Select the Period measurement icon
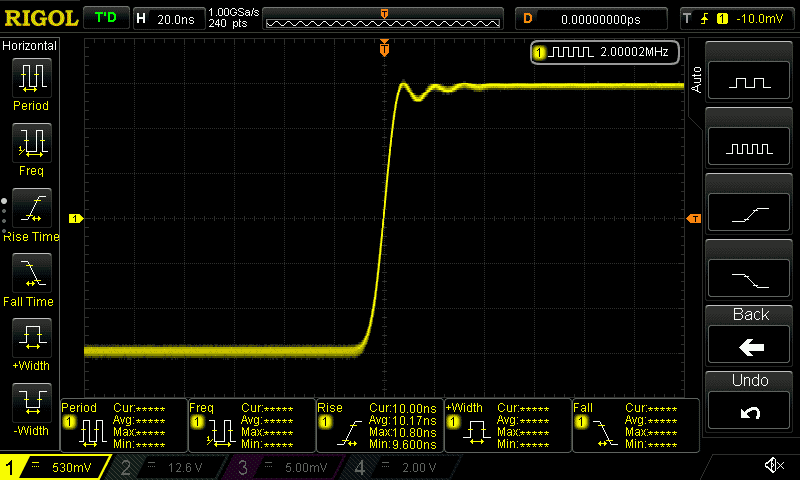Image resolution: width=800 pixels, height=480 pixels. click(x=32, y=78)
